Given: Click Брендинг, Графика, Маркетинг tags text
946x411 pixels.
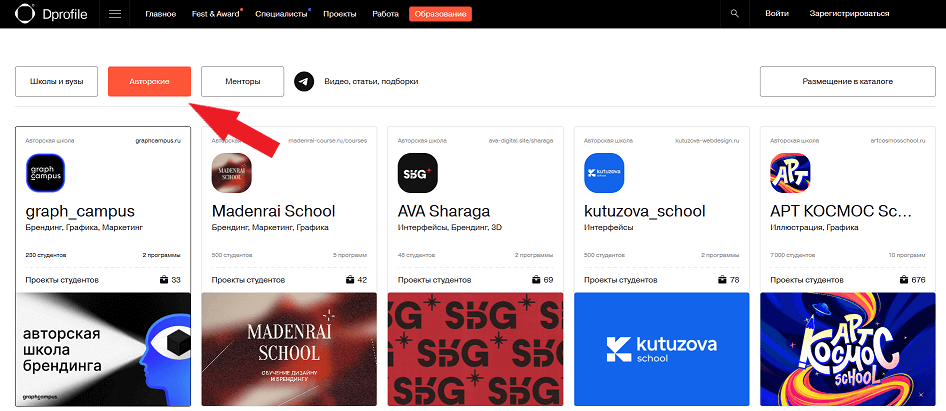Looking at the screenshot, I should [x=84, y=228].
